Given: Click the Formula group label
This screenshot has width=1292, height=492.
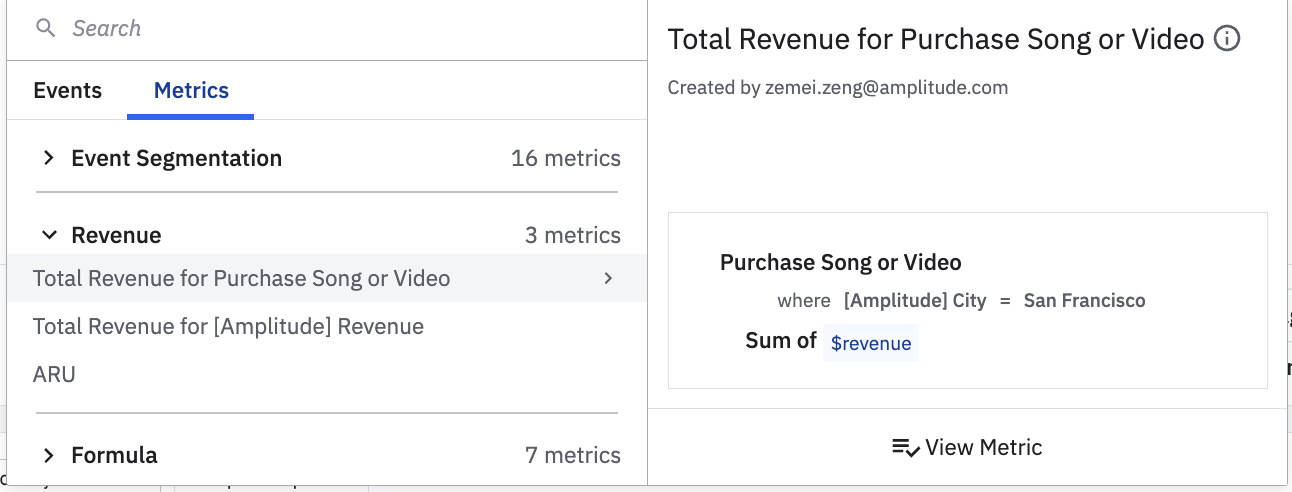Looking at the screenshot, I should coord(114,455).
